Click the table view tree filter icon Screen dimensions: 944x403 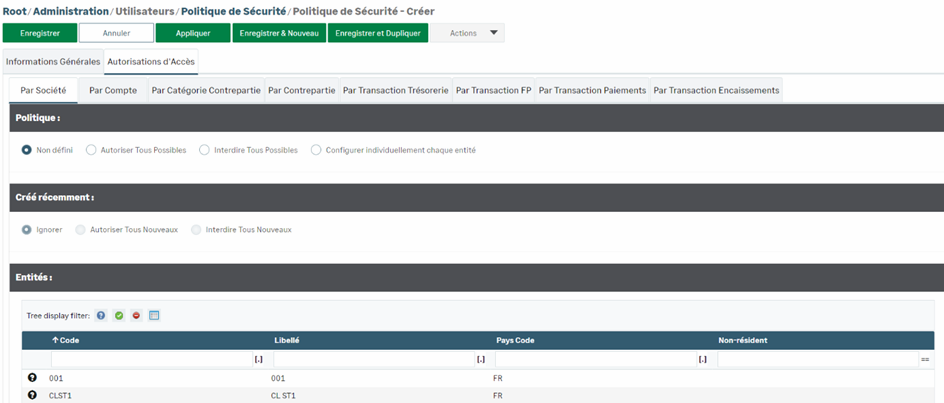pyautogui.click(x=154, y=315)
